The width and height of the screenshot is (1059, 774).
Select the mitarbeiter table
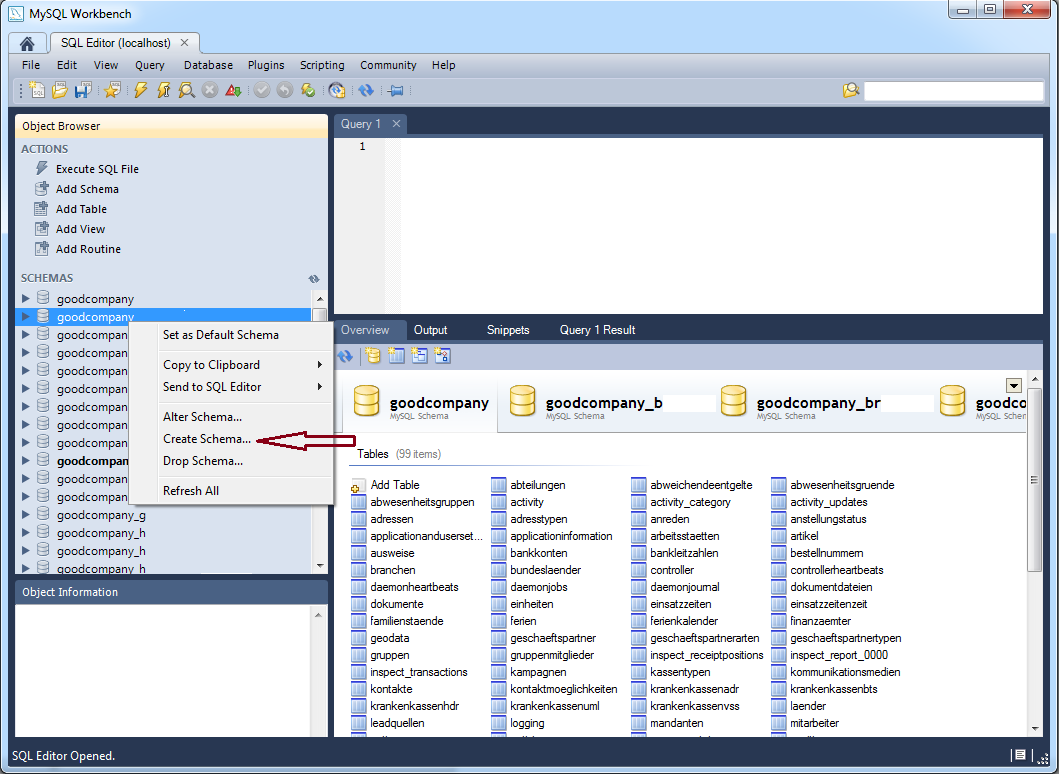click(x=806, y=723)
